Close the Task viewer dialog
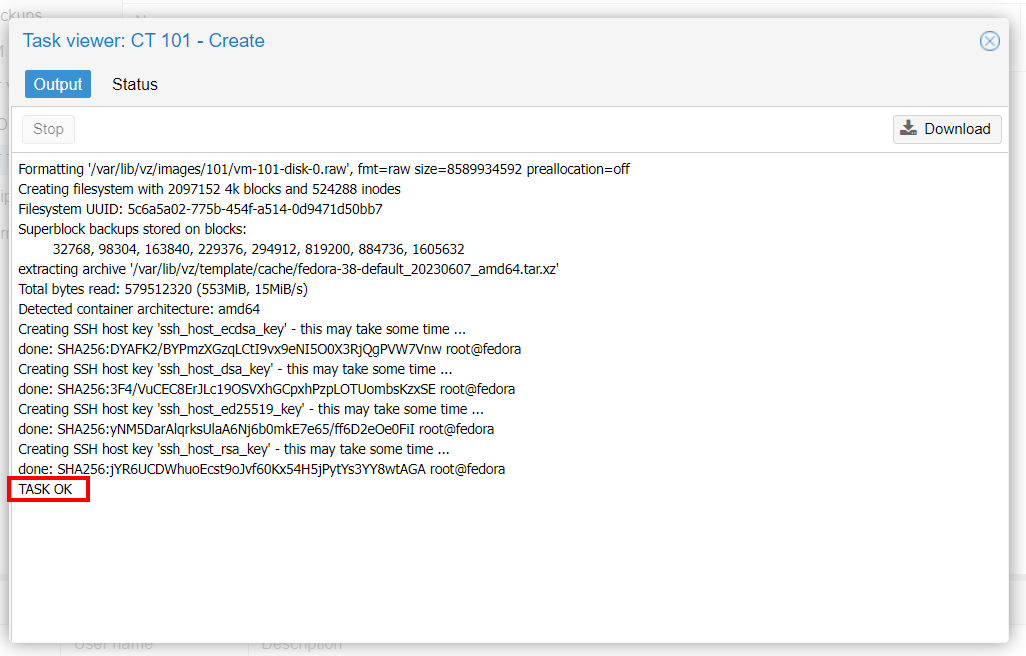1026x656 pixels. coord(989,41)
